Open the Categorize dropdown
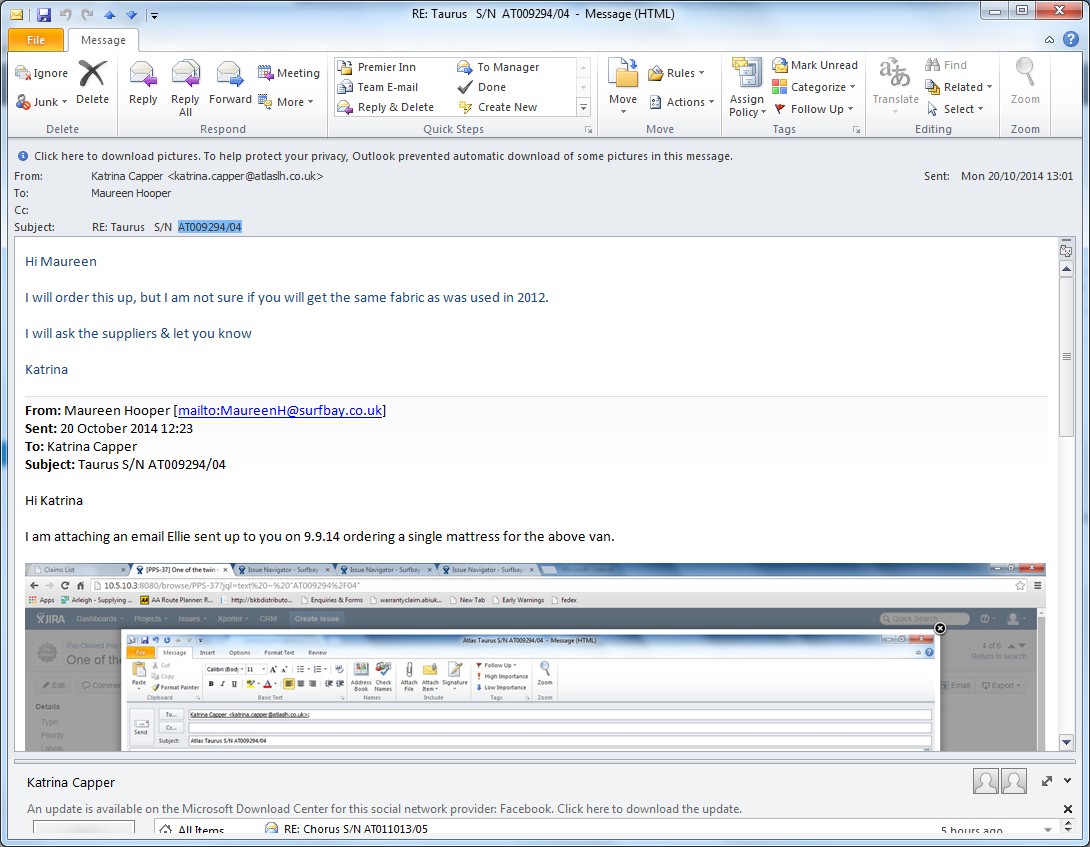This screenshot has width=1090, height=847. coord(813,87)
